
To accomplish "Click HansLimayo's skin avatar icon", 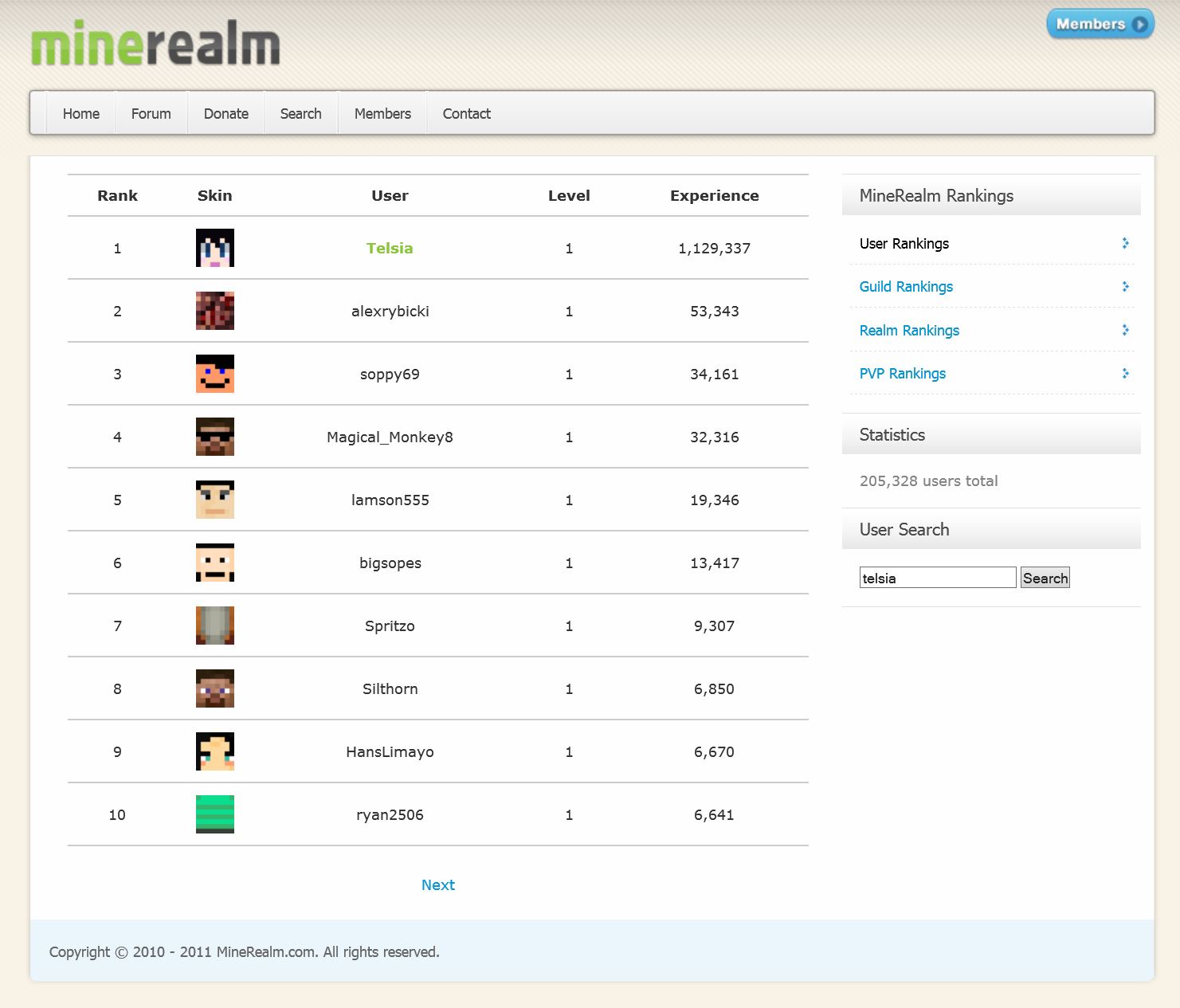I will (214, 751).
